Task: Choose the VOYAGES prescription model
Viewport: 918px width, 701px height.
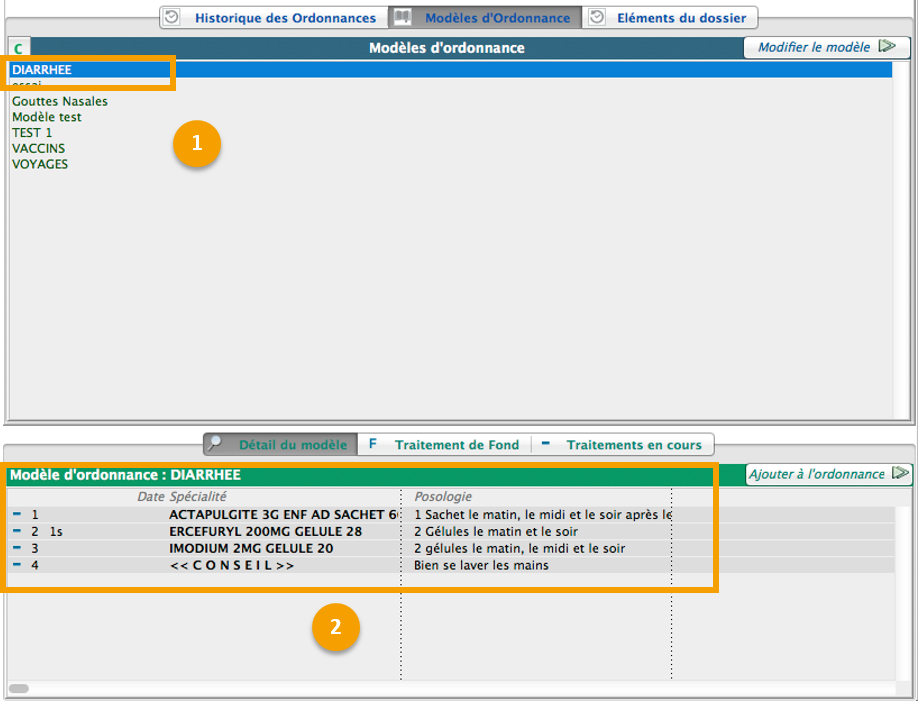Action: tap(40, 164)
